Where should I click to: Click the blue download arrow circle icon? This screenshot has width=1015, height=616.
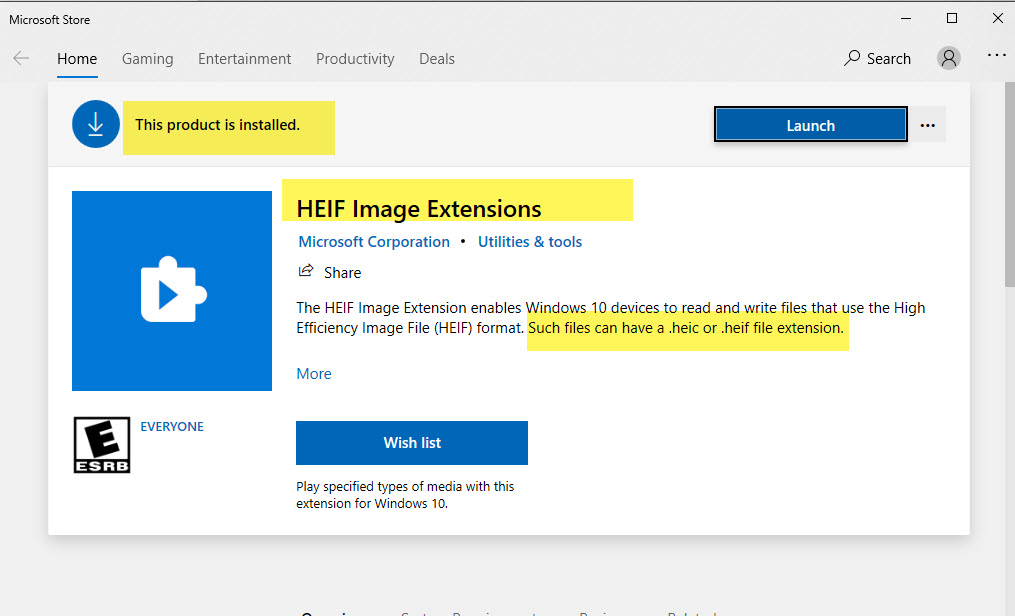click(x=96, y=125)
